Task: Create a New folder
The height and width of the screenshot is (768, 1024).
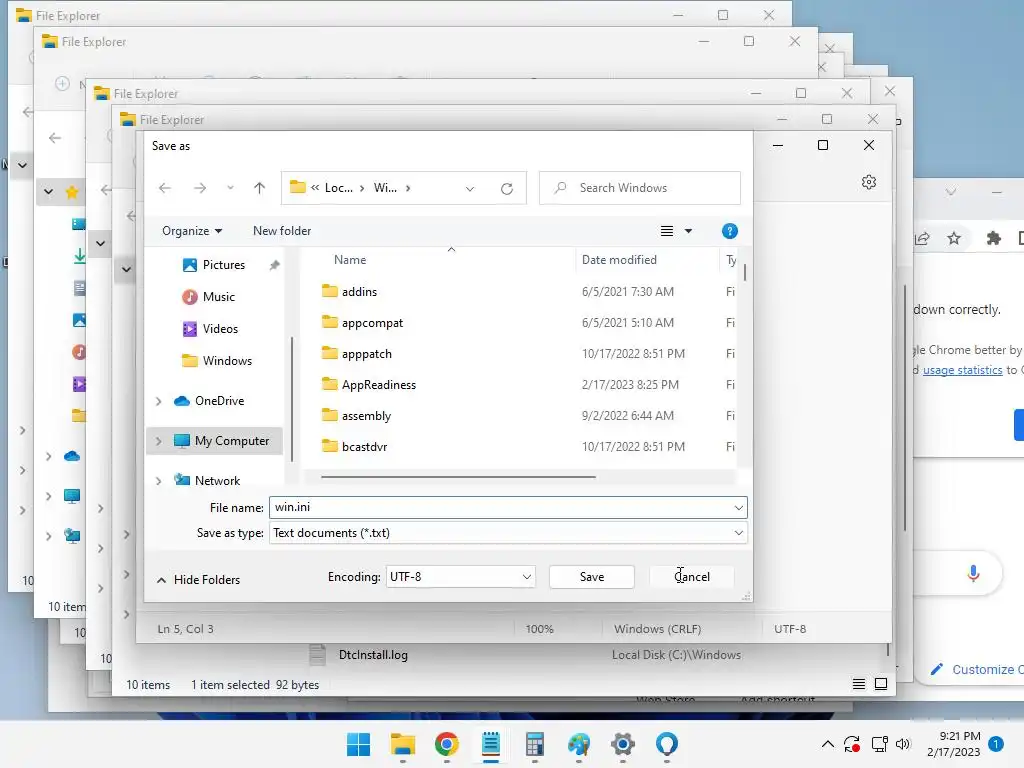Action: pos(282,231)
